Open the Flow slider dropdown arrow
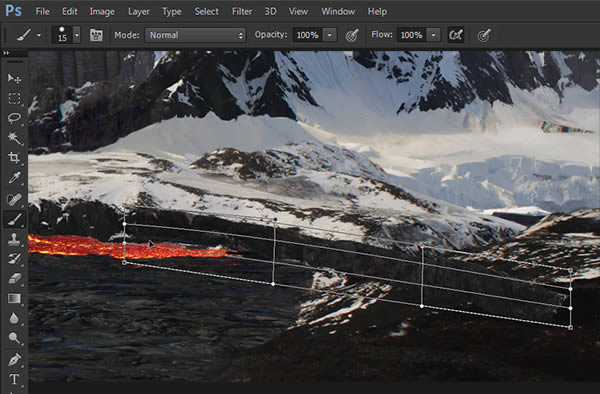Image resolution: width=600 pixels, height=394 pixels. pyautogui.click(x=434, y=35)
